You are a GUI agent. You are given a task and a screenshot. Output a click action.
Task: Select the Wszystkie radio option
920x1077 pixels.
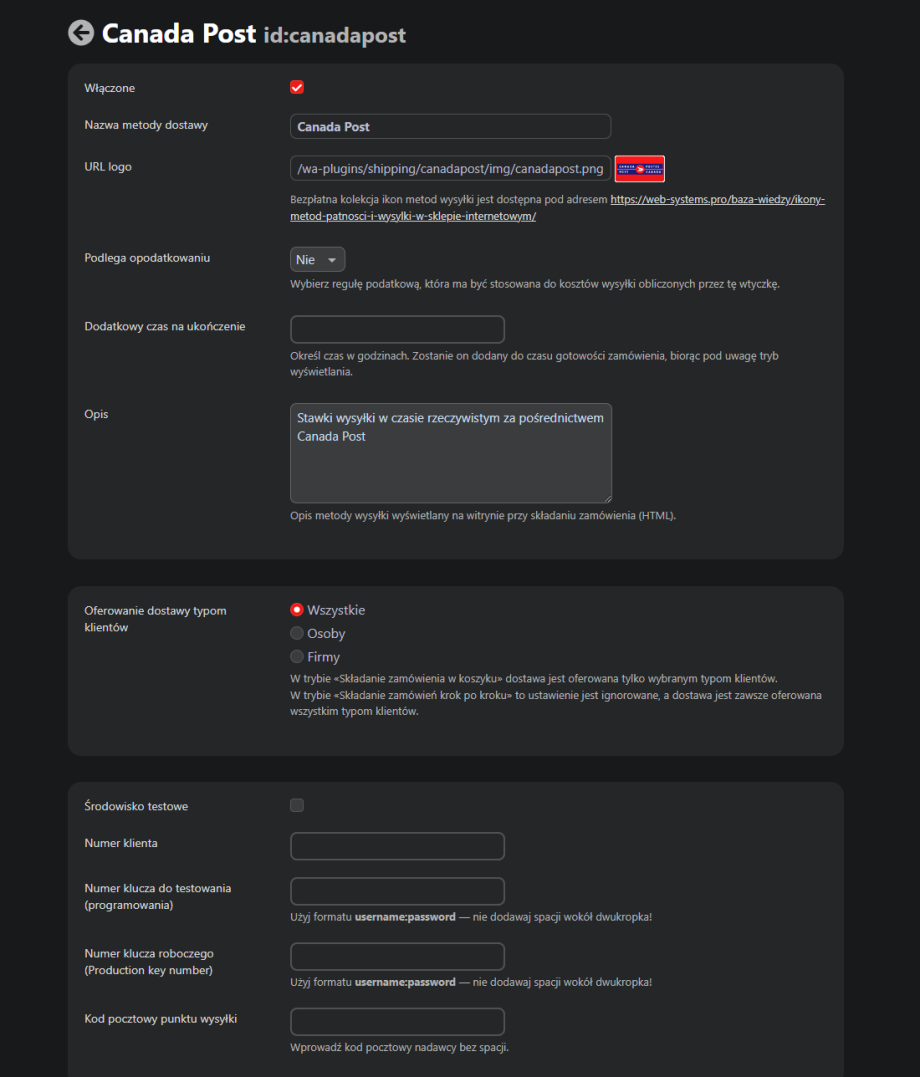(297, 610)
